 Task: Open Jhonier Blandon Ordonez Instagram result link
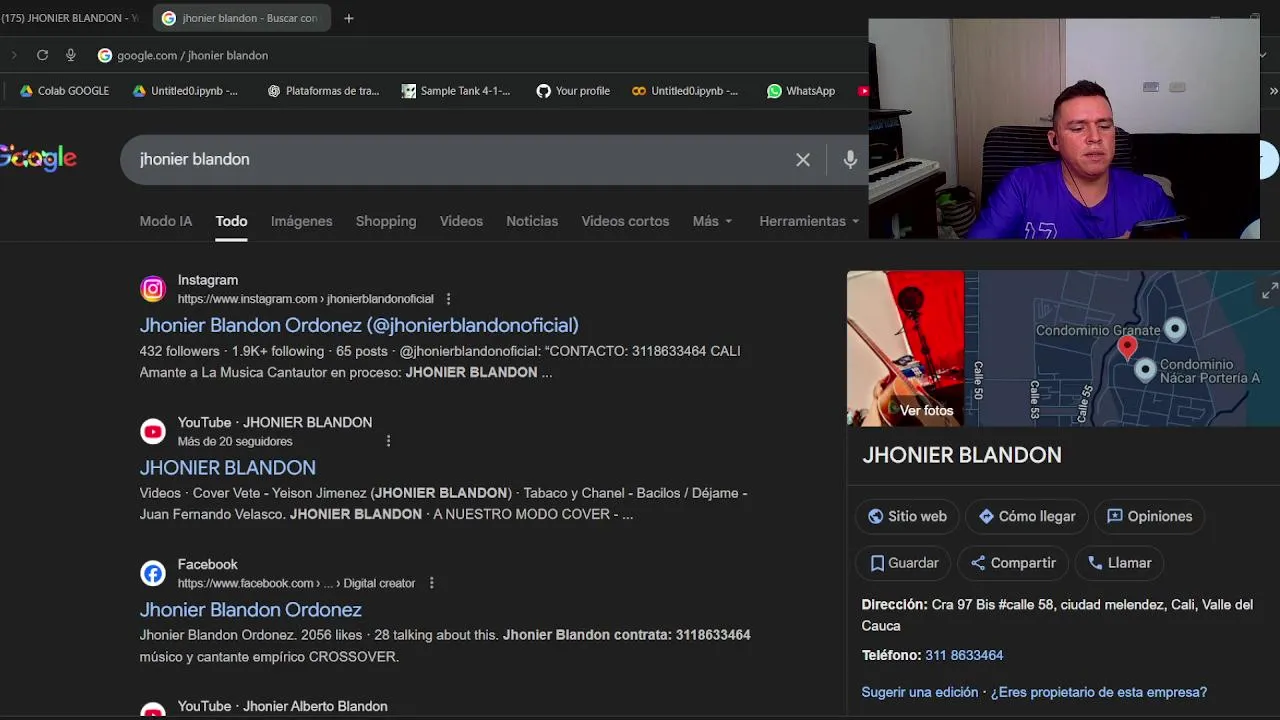pos(359,325)
